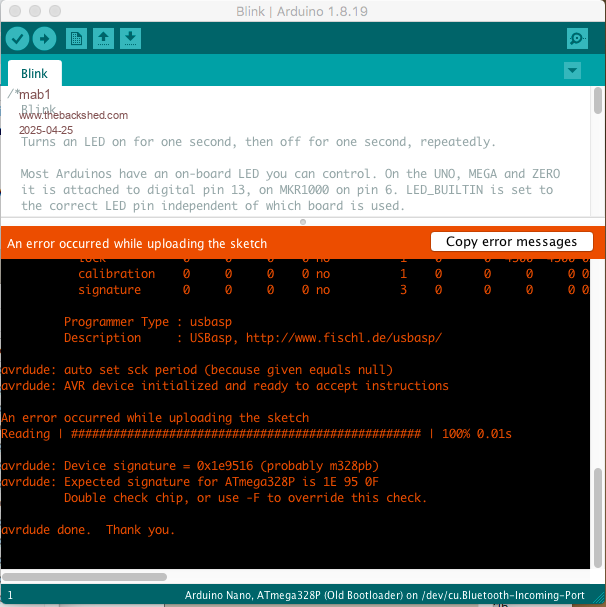Screen dimensions: 606x607
Task: Click the orange upload error status bar
Action: pos(200,243)
